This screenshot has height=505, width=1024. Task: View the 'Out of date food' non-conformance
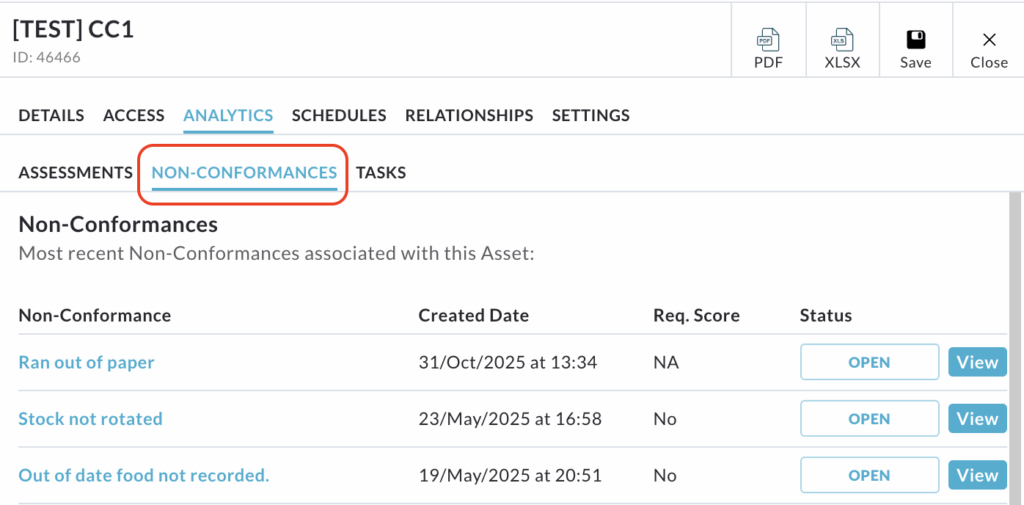tap(977, 475)
